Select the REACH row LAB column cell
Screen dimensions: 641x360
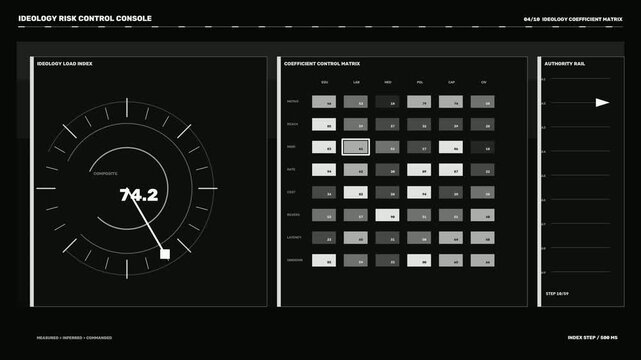pos(356,124)
